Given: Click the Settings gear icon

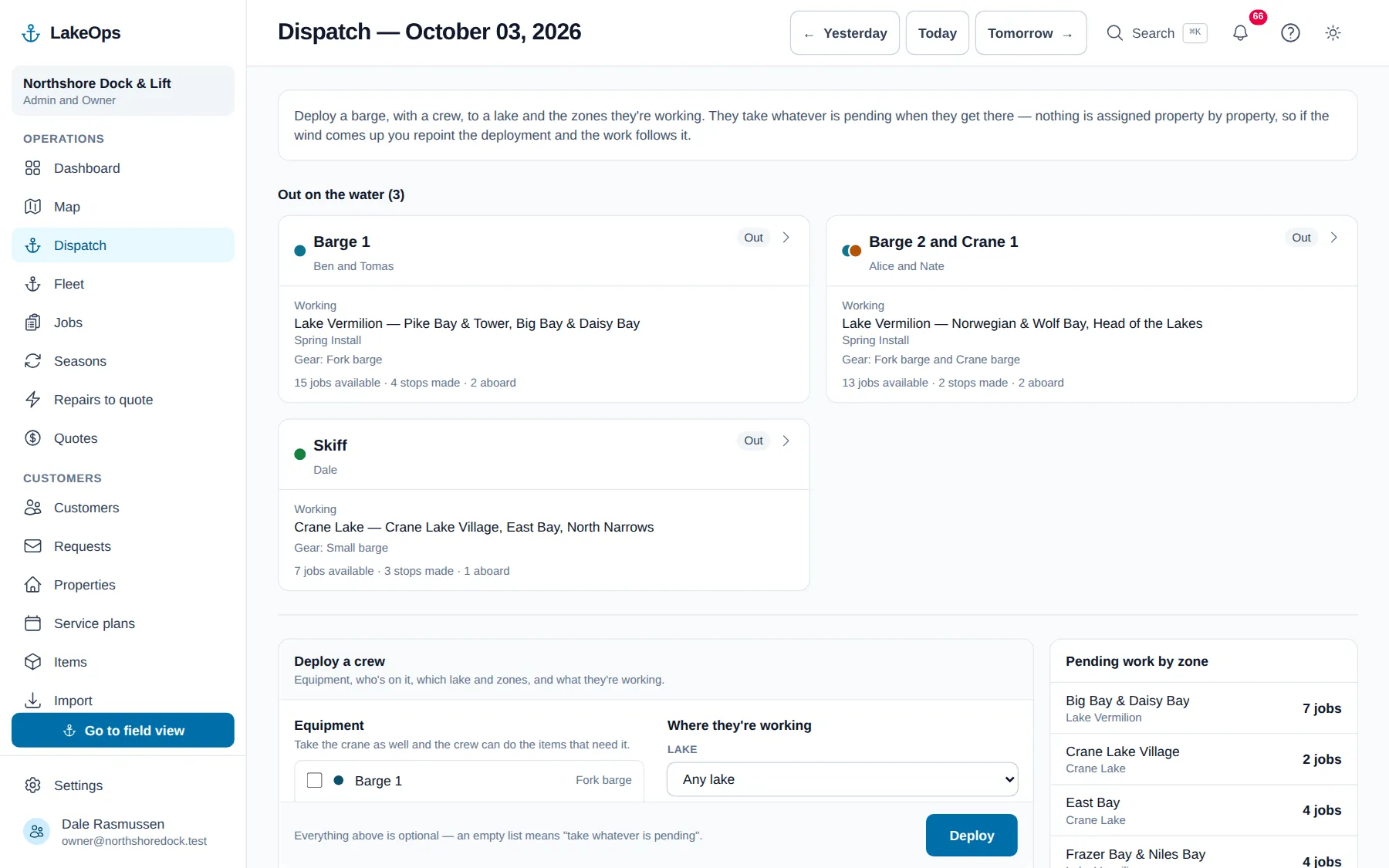Looking at the screenshot, I should 32,785.
